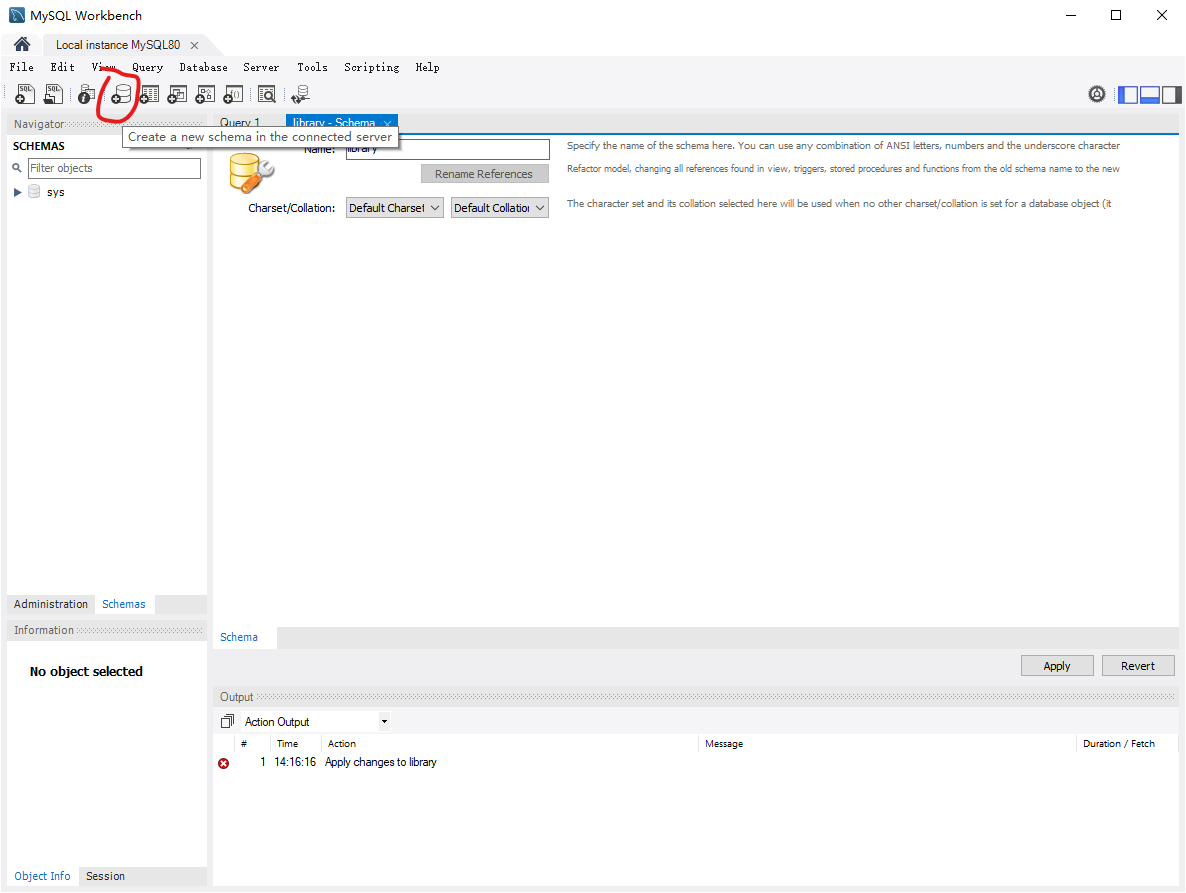
Task: Click the search magnifier icon in Navigator
Action: [x=17, y=168]
